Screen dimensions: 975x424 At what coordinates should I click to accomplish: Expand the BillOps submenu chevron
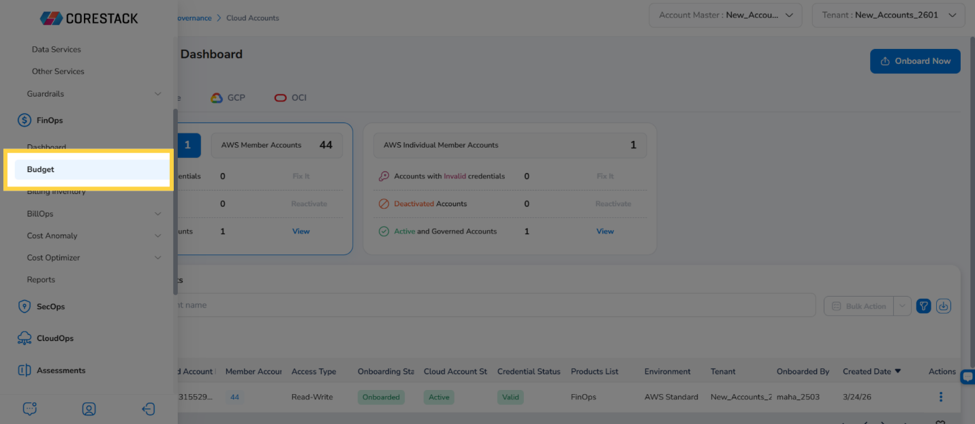tap(158, 214)
